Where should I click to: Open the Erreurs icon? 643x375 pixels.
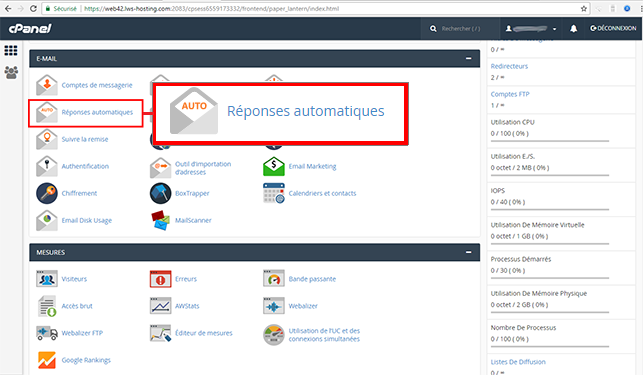[160, 279]
